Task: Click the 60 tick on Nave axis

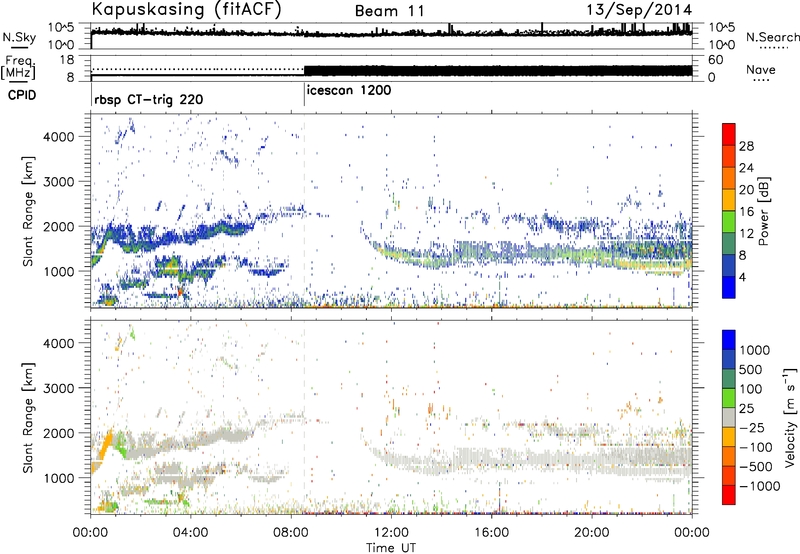Action: pyautogui.click(x=716, y=60)
